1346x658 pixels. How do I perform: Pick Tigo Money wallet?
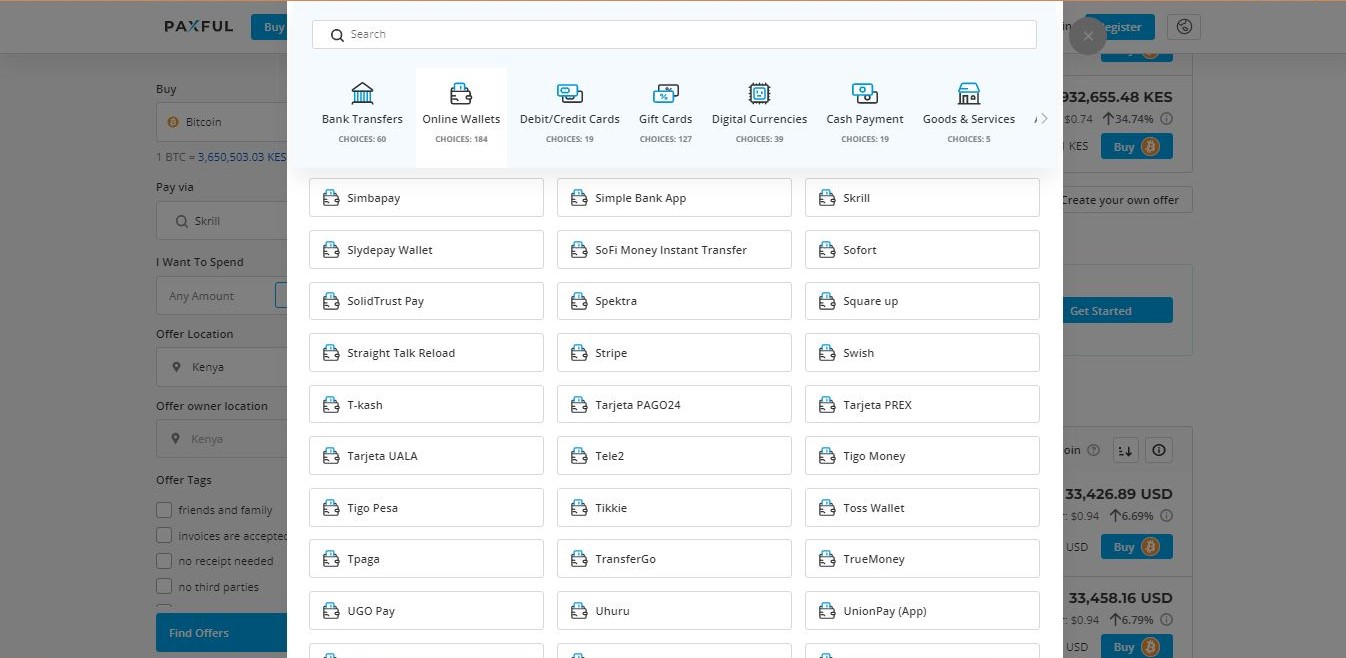point(922,456)
